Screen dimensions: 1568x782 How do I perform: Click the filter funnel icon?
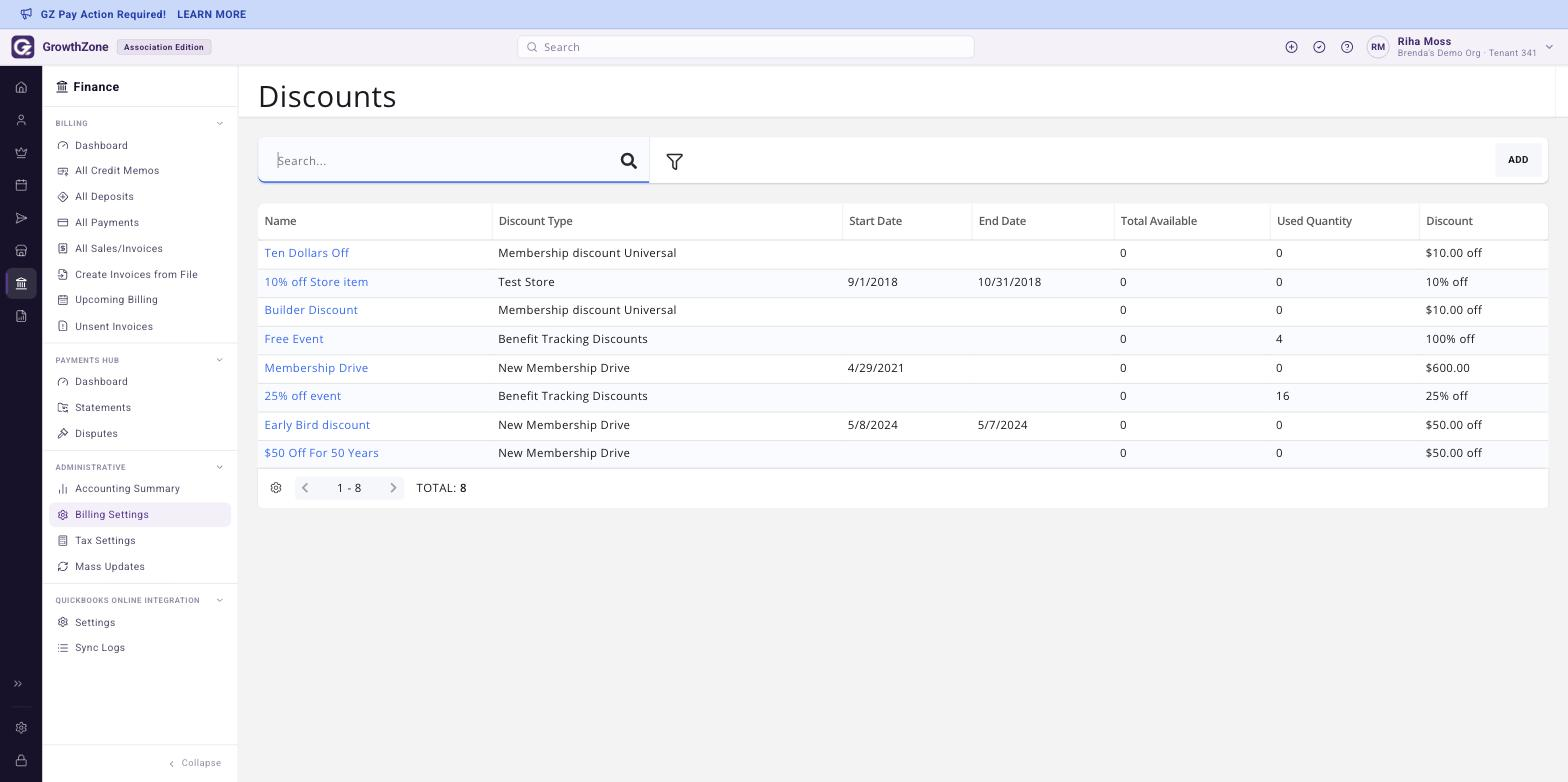[675, 161]
